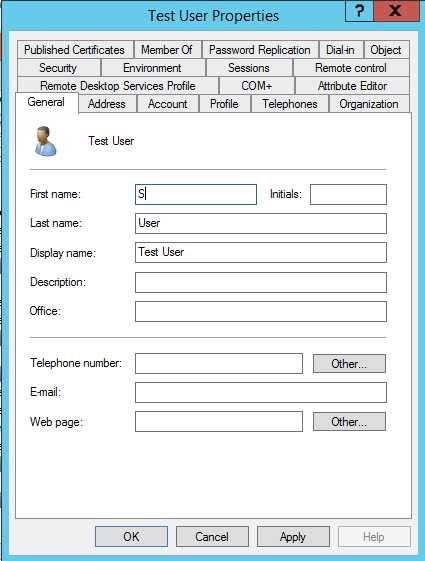This screenshot has height=561, width=425.
Task: Focus the Office input field
Action: [261, 311]
